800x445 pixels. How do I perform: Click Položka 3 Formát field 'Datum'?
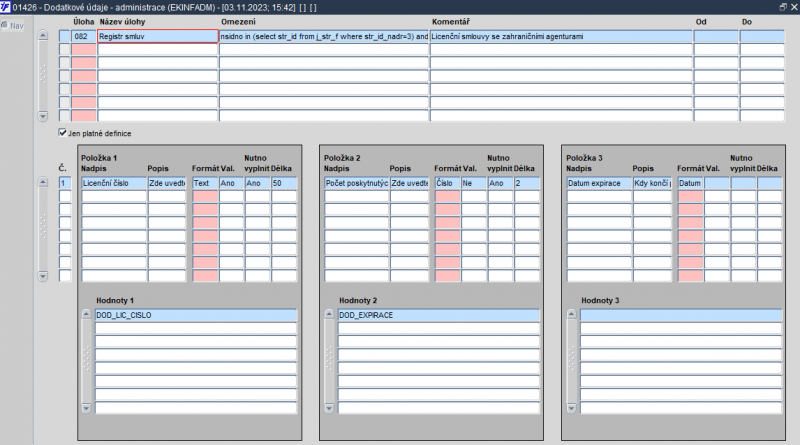point(690,183)
